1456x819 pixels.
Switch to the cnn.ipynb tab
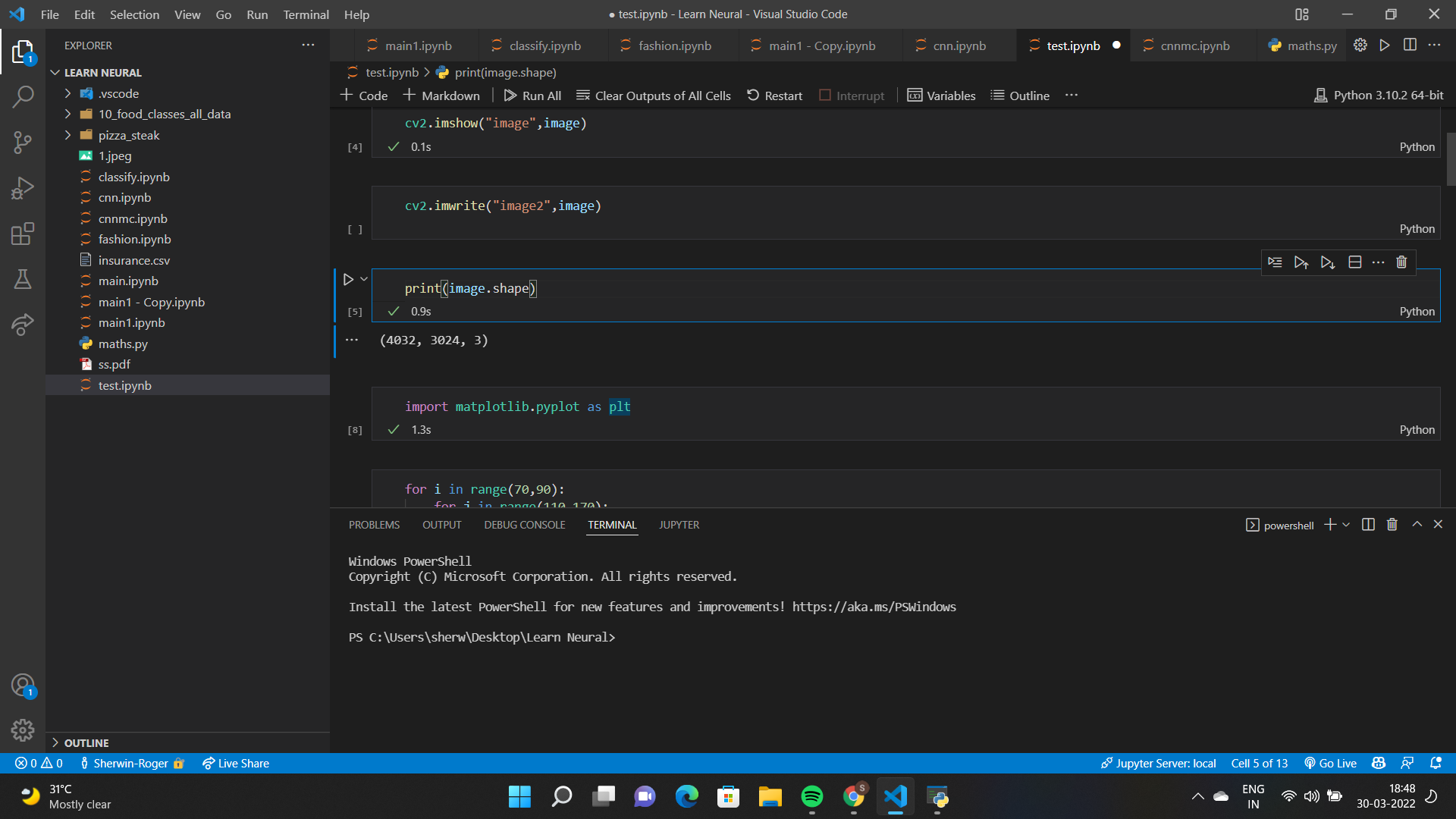tap(959, 45)
